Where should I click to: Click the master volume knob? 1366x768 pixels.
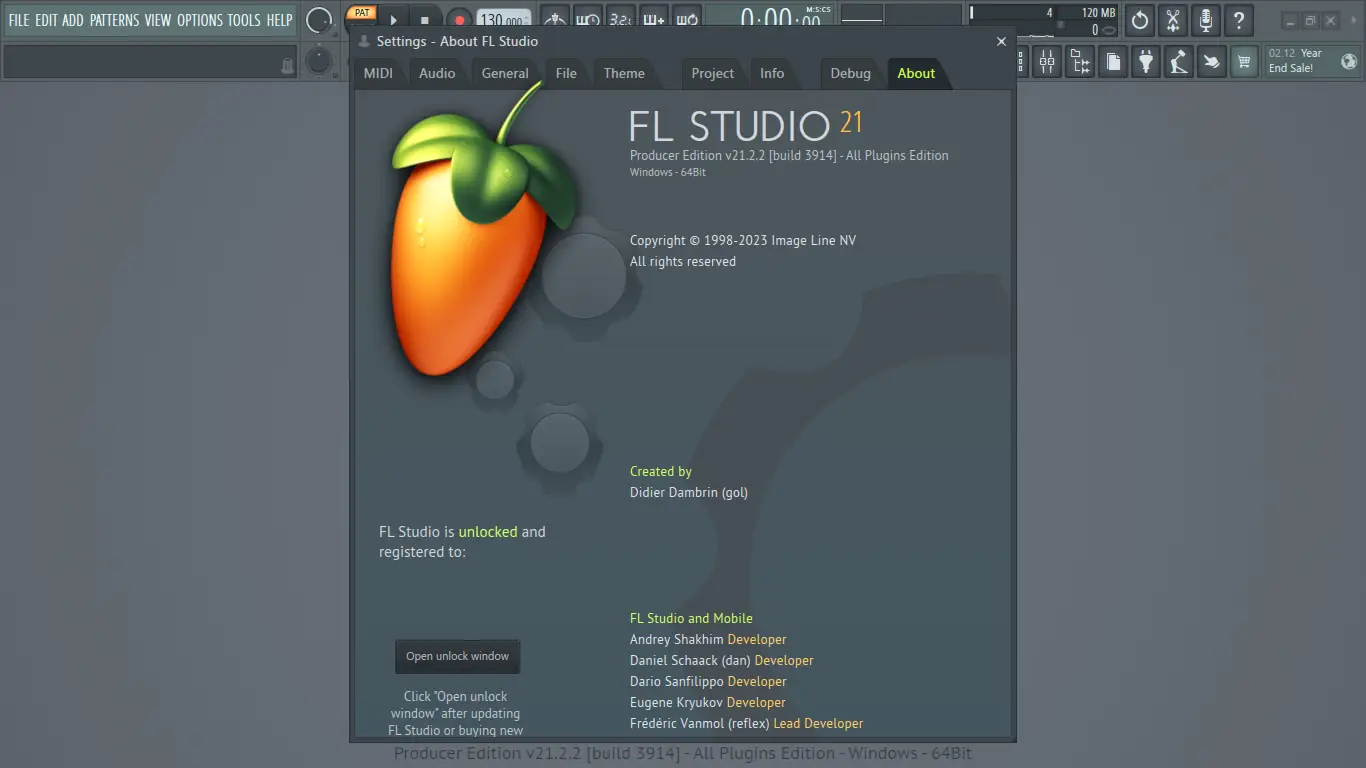pos(319,20)
